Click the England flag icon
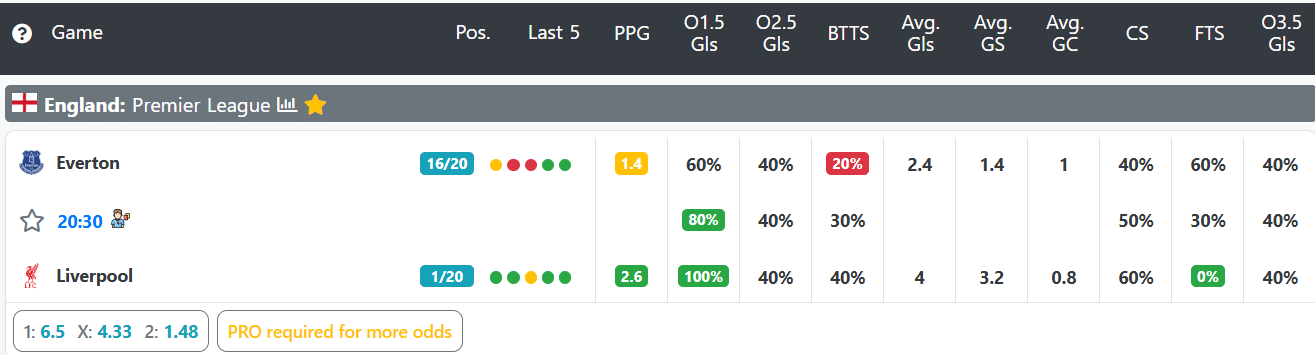 (x=25, y=104)
